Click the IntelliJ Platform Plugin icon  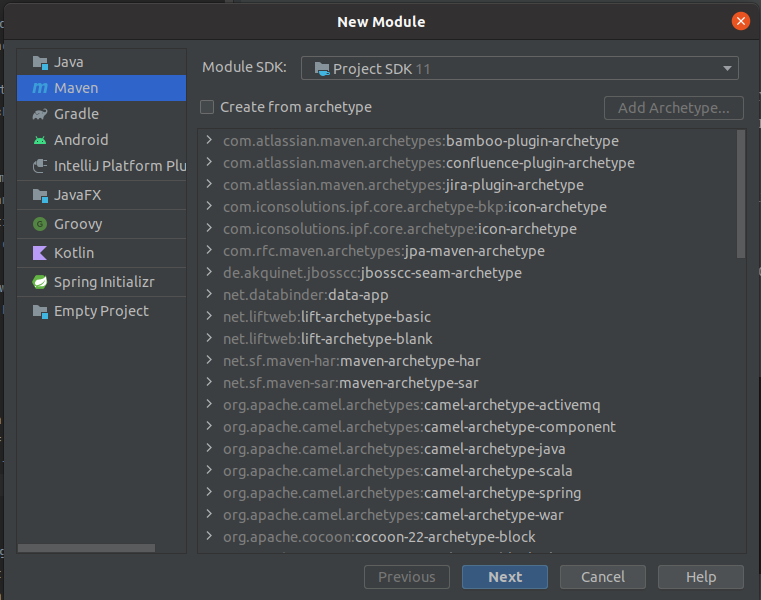(39, 166)
